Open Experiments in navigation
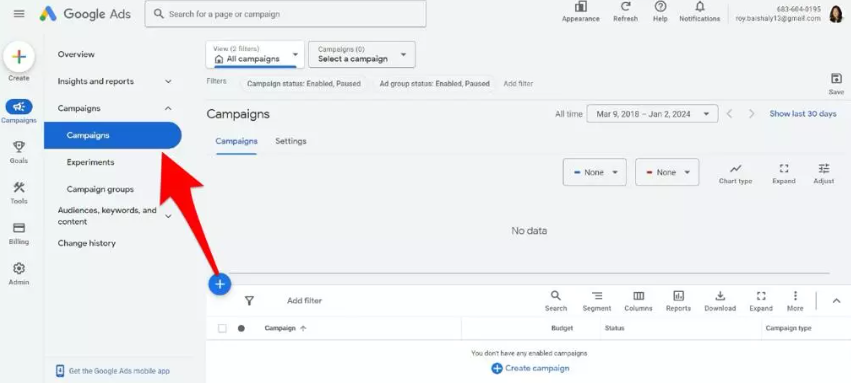The width and height of the screenshot is (851, 388). point(91,162)
